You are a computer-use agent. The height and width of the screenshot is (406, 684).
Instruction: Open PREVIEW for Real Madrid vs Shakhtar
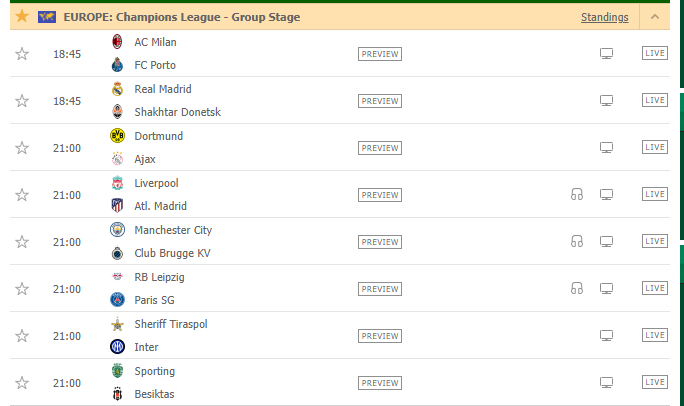[x=380, y=101]
